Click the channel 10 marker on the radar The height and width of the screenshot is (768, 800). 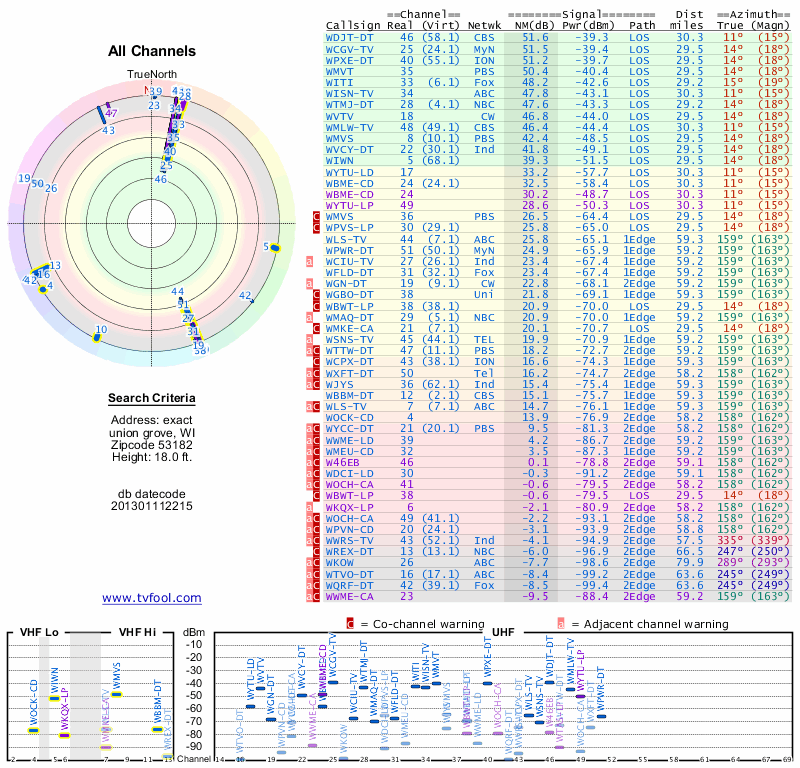point(96,337)
